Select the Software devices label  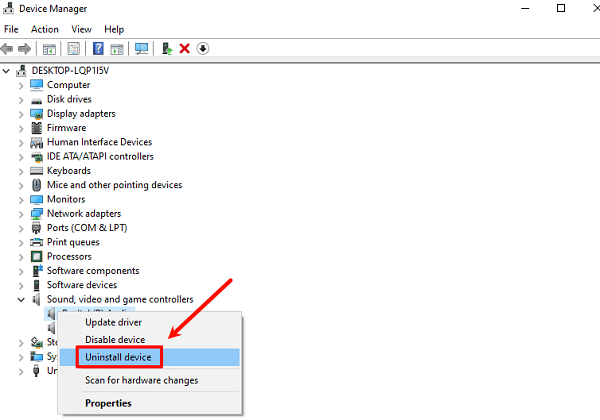[82, 285]
